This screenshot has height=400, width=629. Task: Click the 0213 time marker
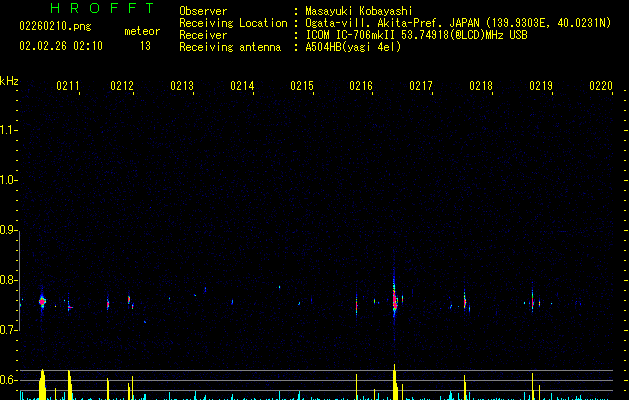tap(182, 86)
